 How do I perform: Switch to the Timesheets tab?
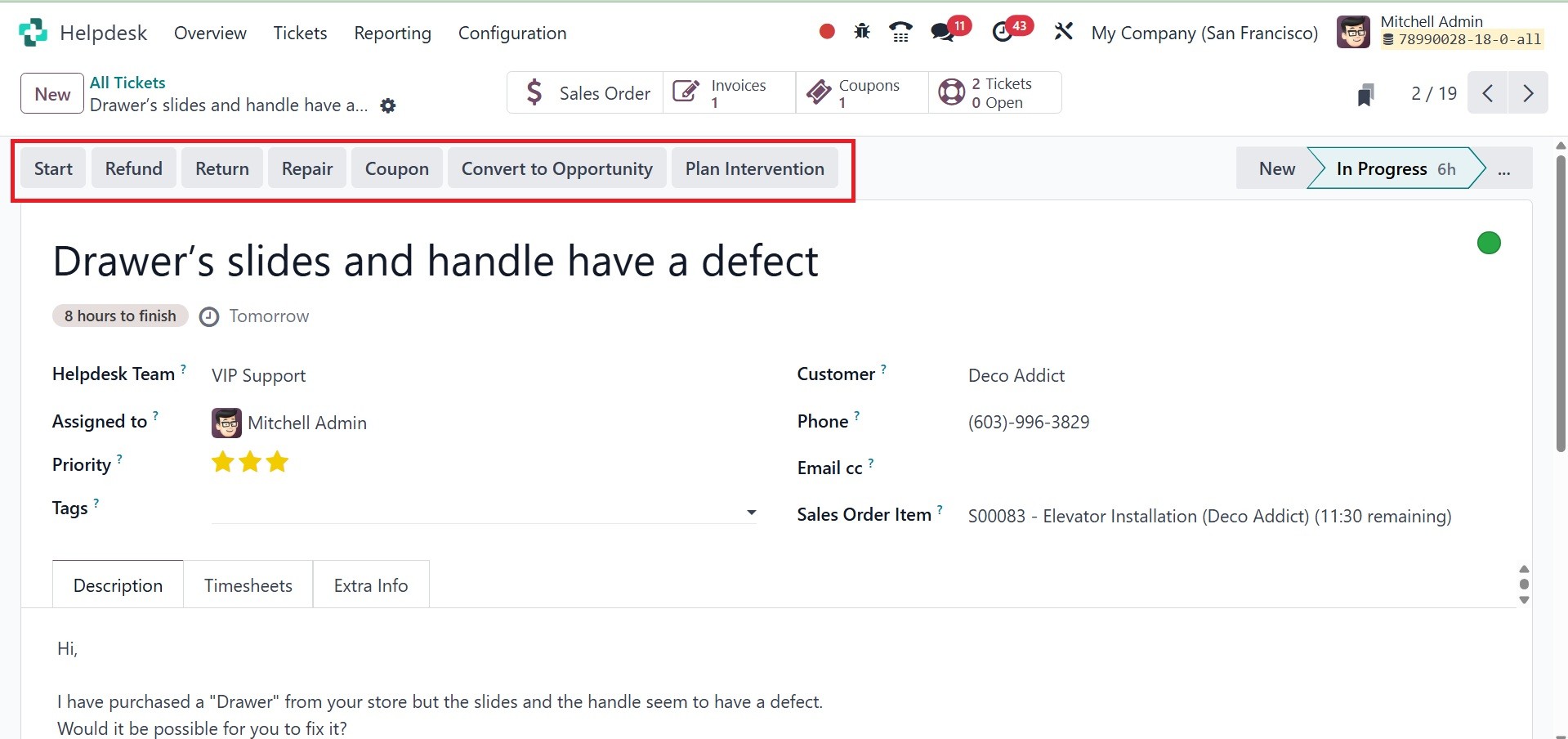click(248, 585)
